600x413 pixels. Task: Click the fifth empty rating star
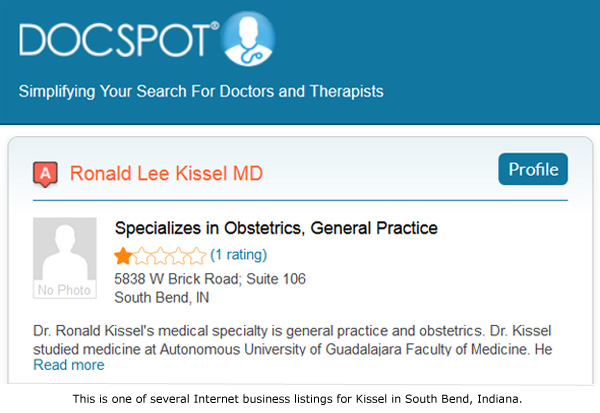tap(197, 256)
